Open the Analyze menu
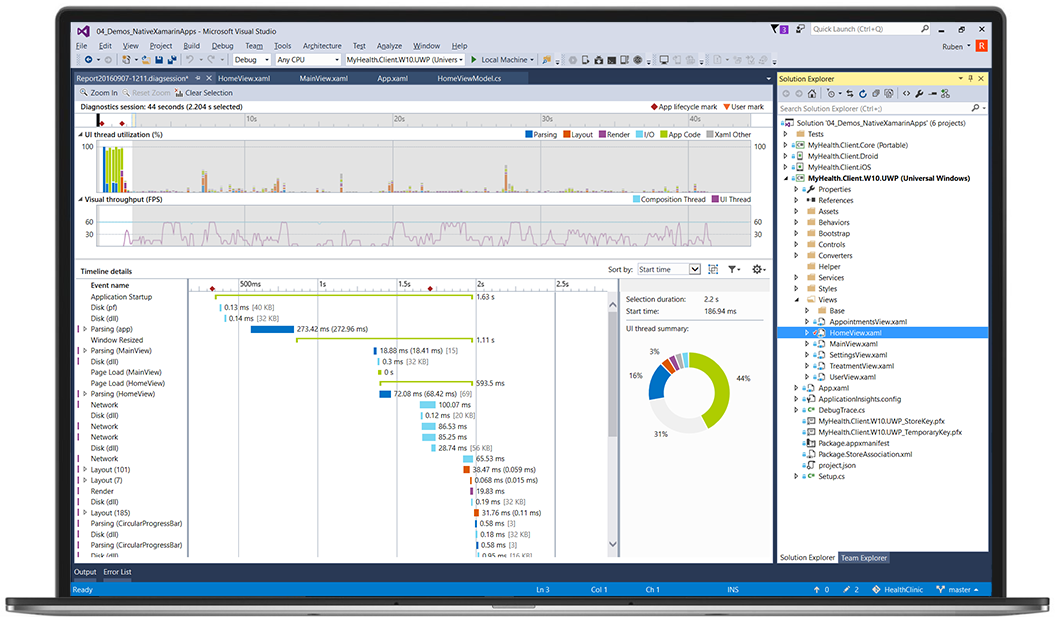1058x621 pixels. tap(389, 46)
